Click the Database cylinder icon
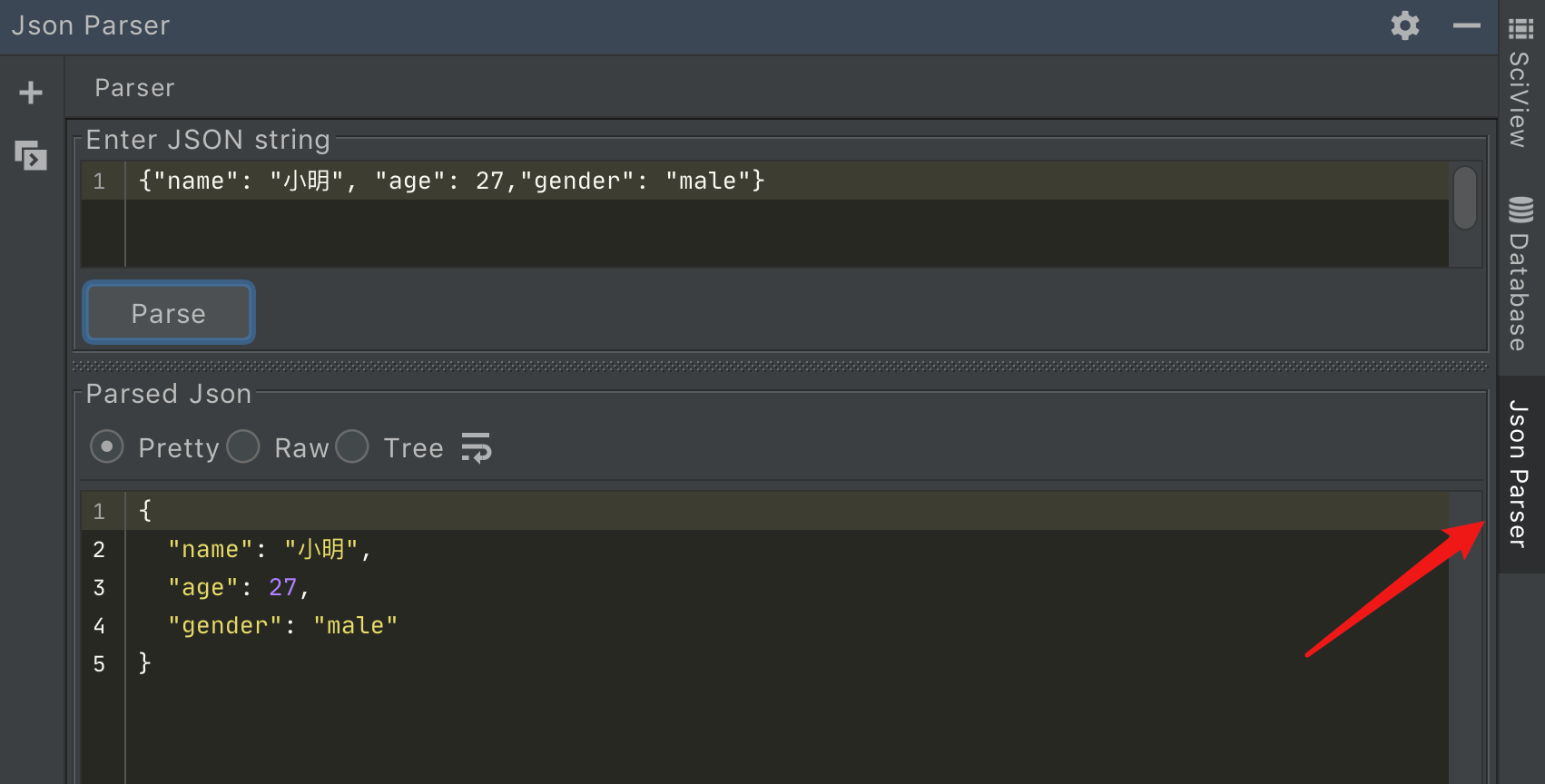The height and width of the screenshot is (784, 1545). pyautogui.click(x=1521, y=210)
